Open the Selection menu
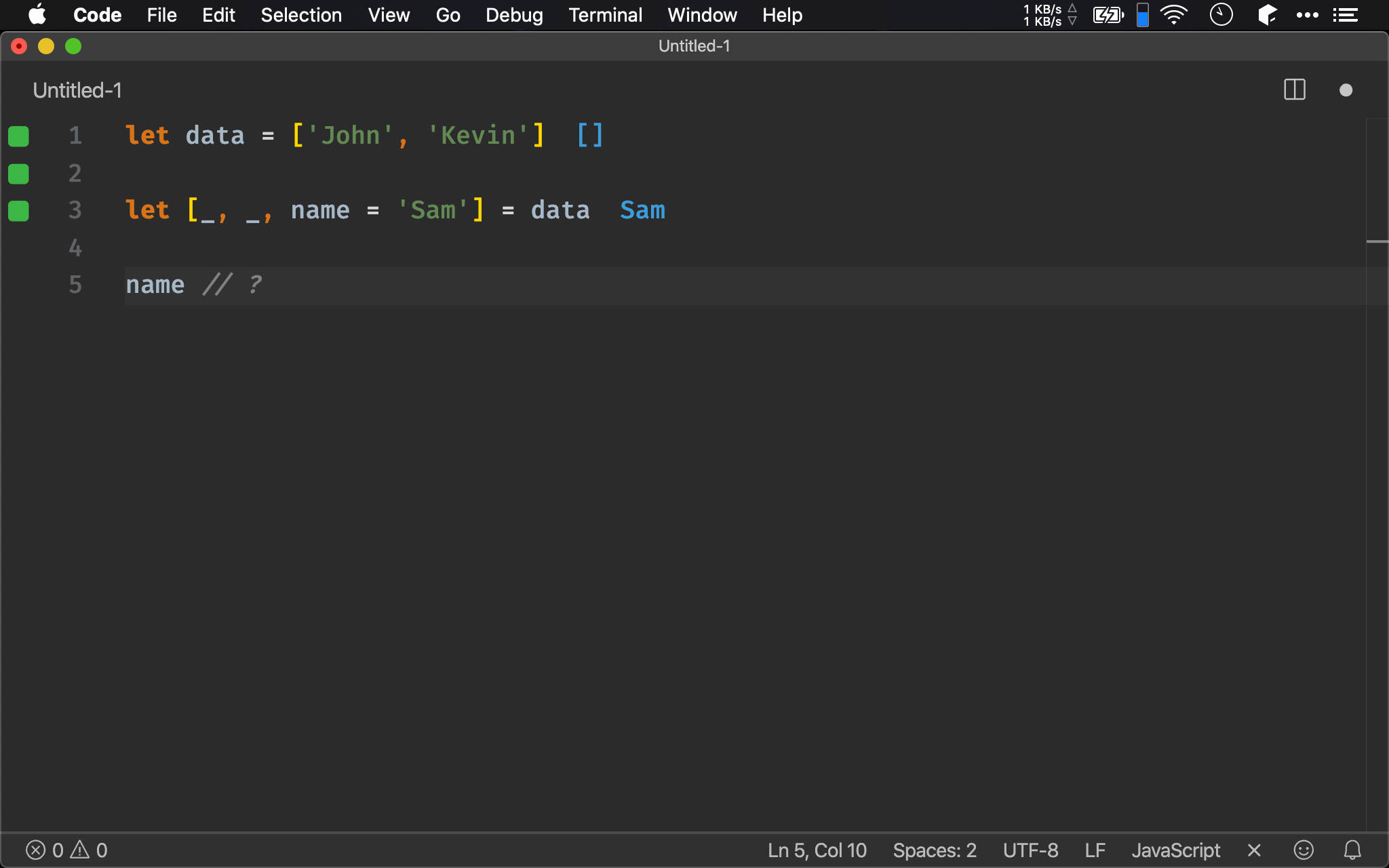1389x868 pixels. tap(301, 15)
